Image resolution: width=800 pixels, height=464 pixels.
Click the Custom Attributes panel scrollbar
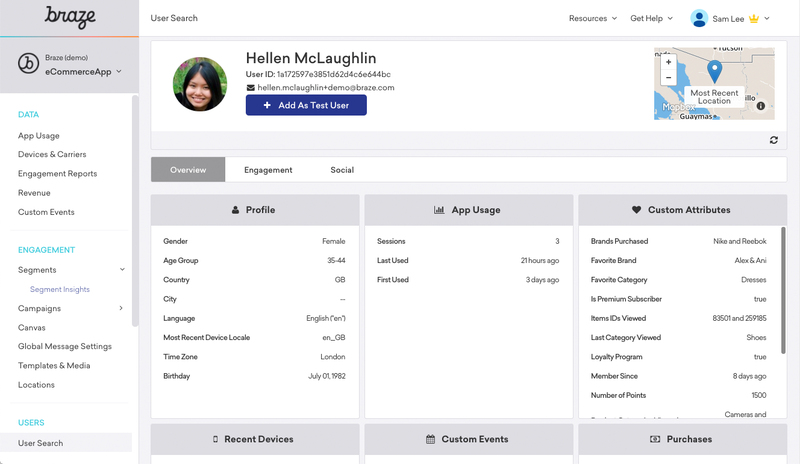click(x=783, y=290)
